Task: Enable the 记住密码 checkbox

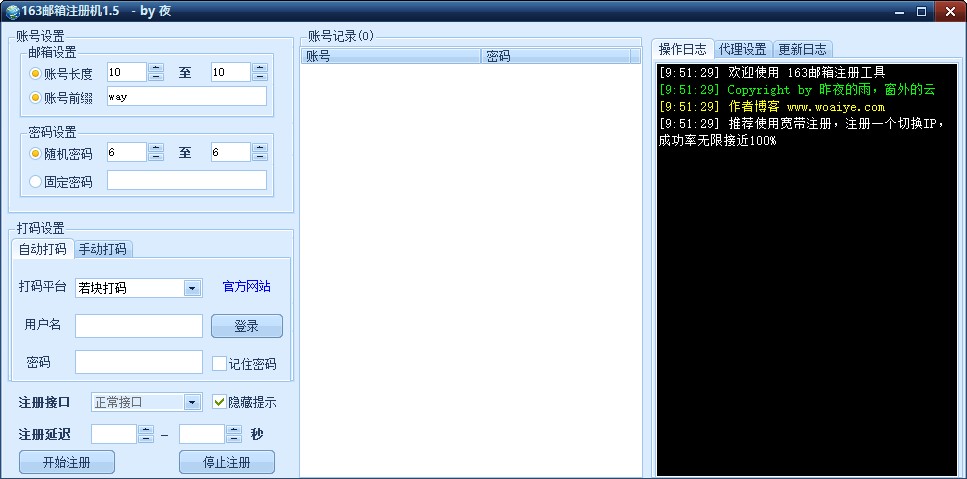Action: [x=220, y=364]
